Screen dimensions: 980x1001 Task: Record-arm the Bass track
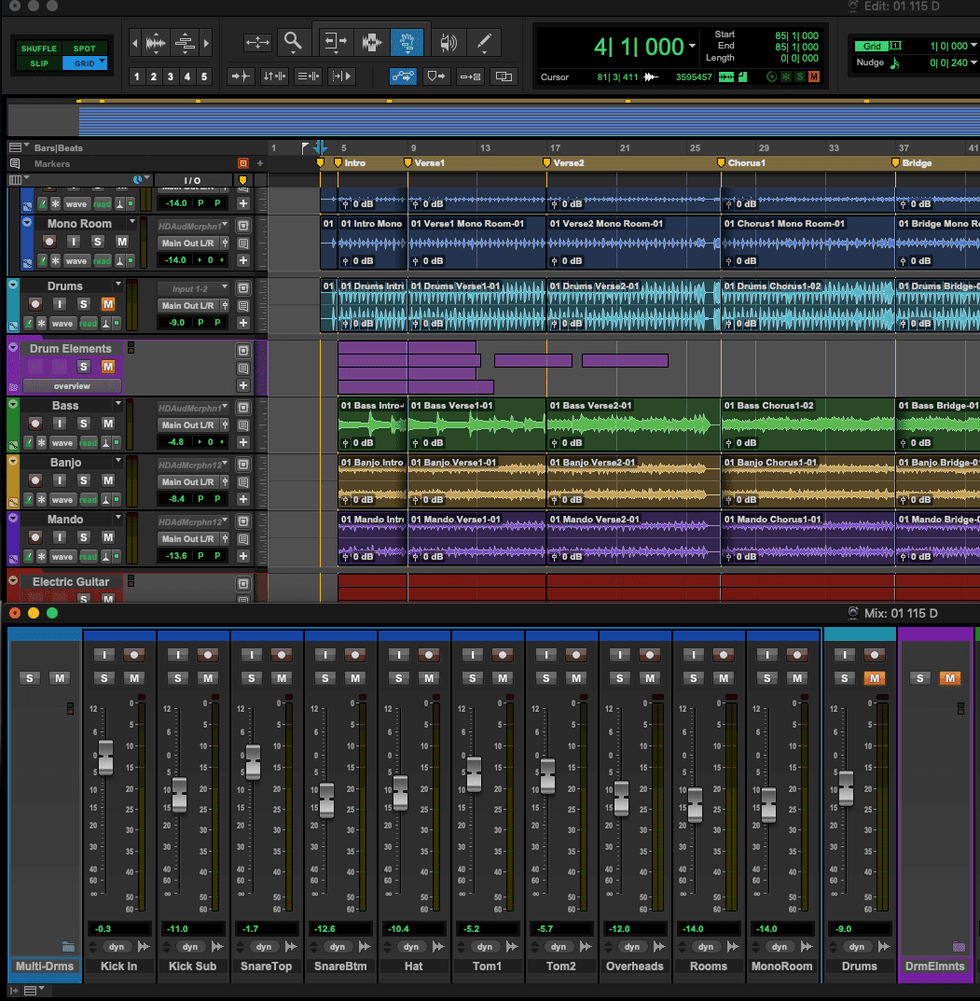[36, 424]
